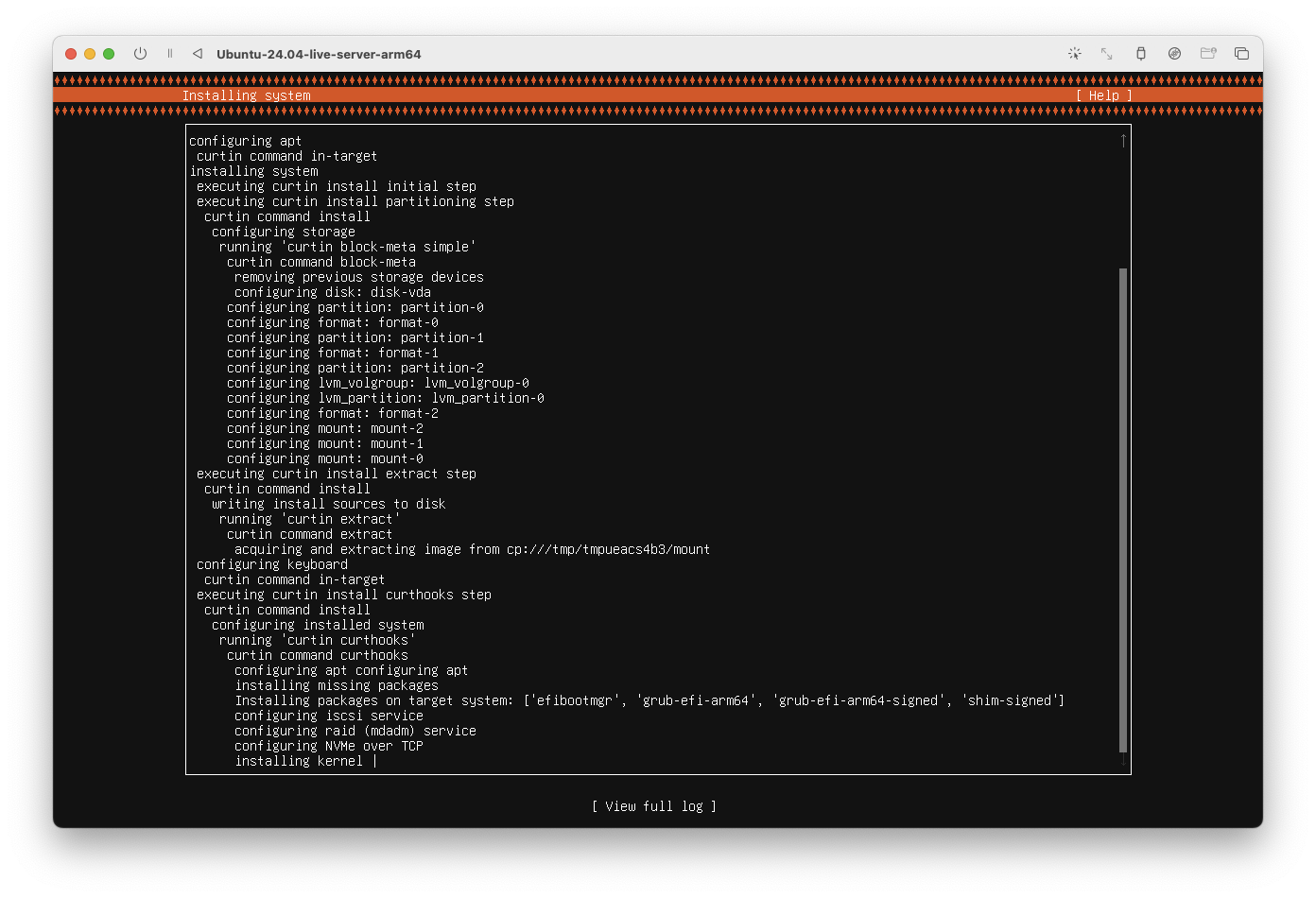
Task: Click 'executing curtin install extract step' line
Action: [337, 474]
